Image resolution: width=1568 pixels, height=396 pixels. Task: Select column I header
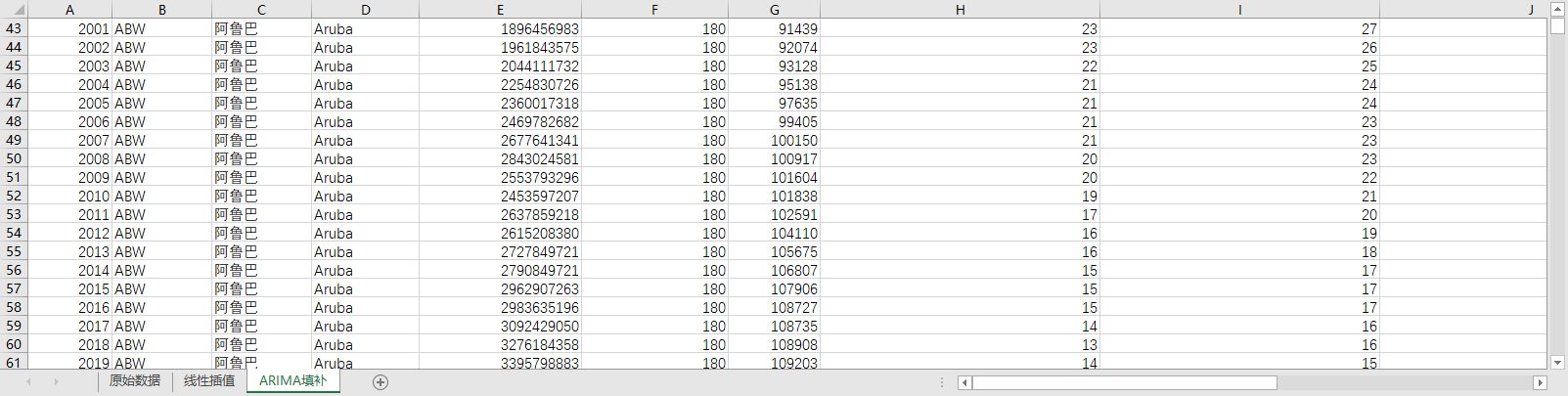[x=1239, y=10]
